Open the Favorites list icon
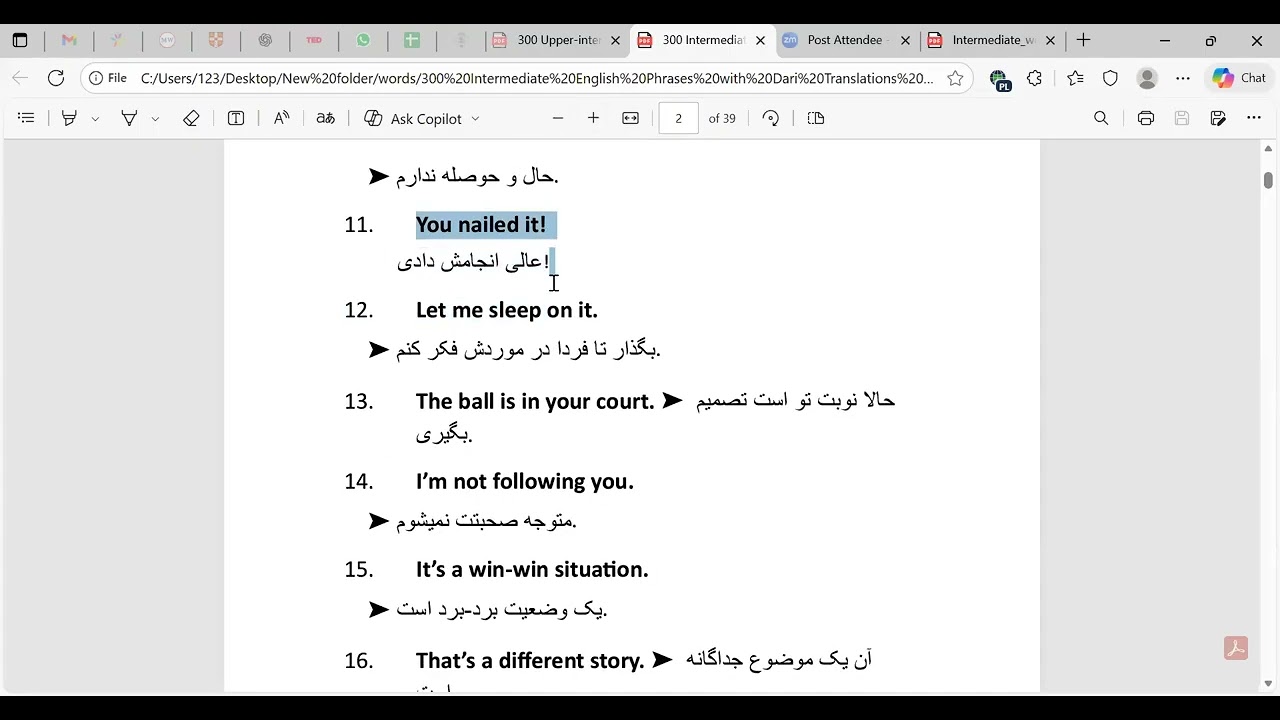The image size is (1280, 720). [1075, 78]
